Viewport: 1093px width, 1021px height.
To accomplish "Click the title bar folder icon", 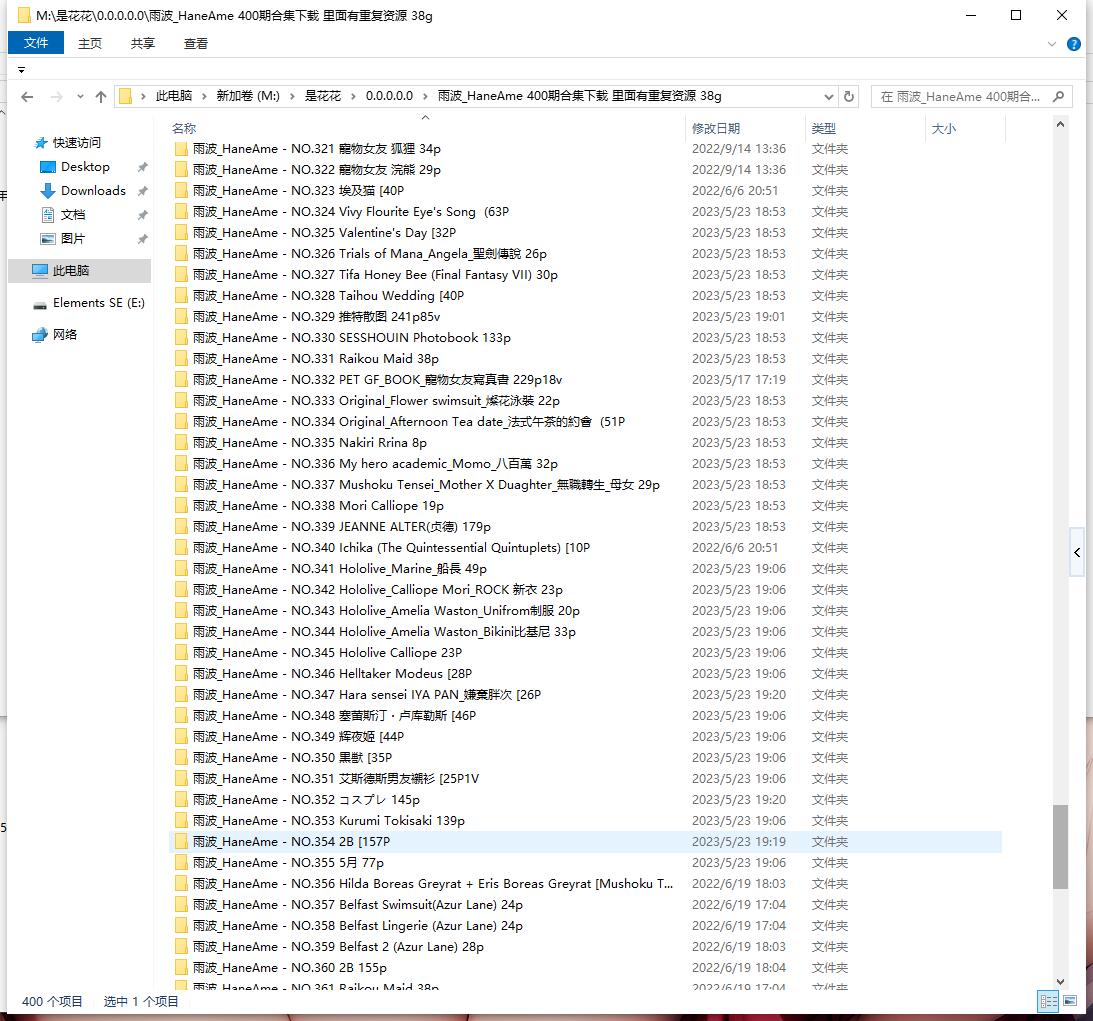I will click(x=24, y=15).
